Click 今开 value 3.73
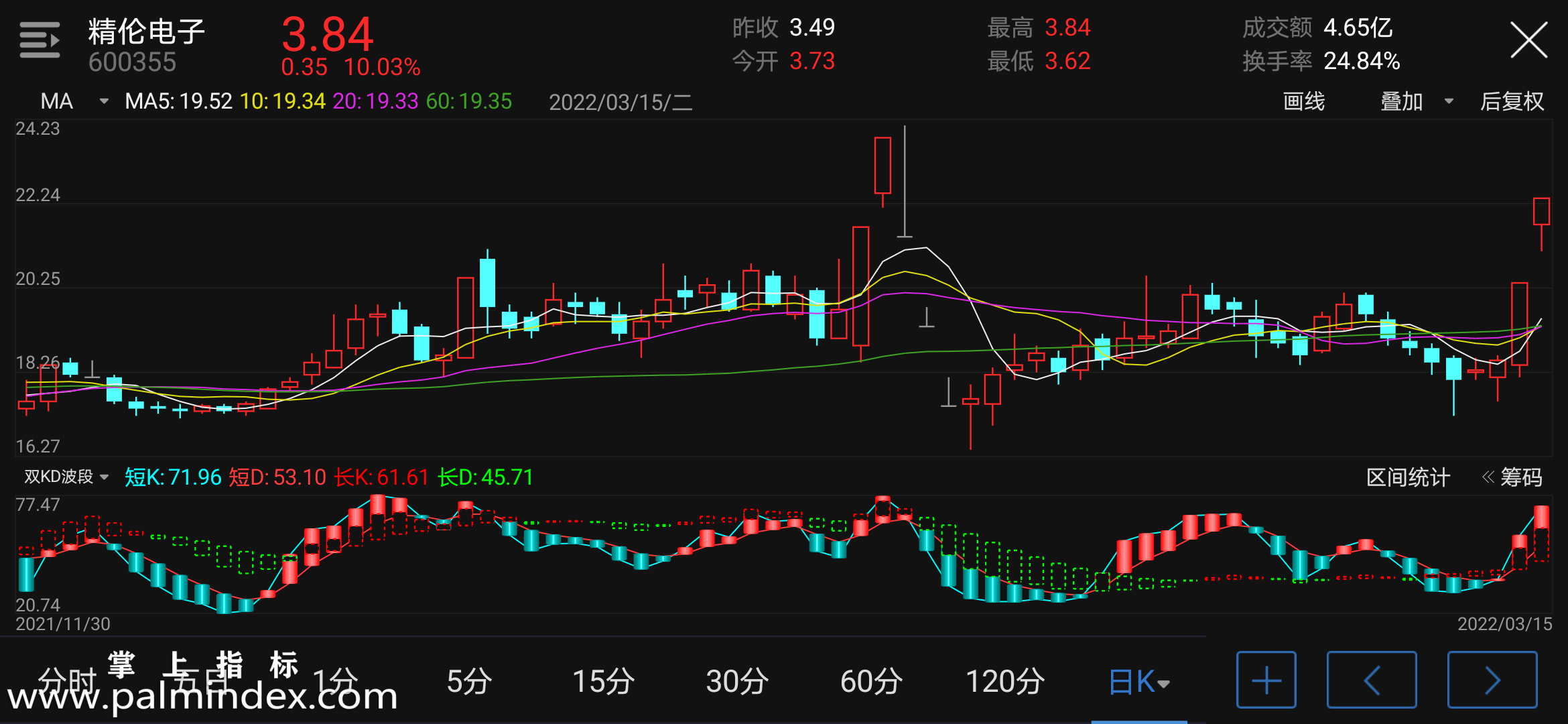The image size is (1568, 724). 812,61
